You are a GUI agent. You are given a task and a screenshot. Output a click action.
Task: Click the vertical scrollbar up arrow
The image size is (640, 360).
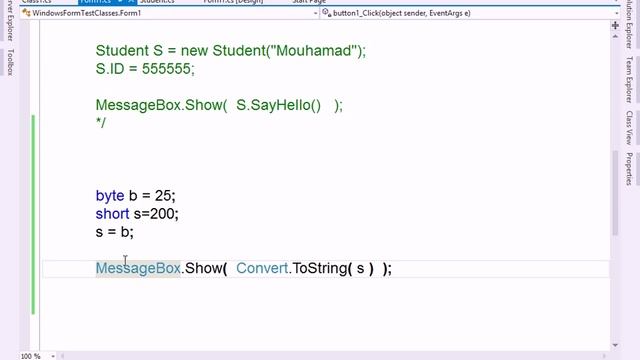[x=615, y=36]
